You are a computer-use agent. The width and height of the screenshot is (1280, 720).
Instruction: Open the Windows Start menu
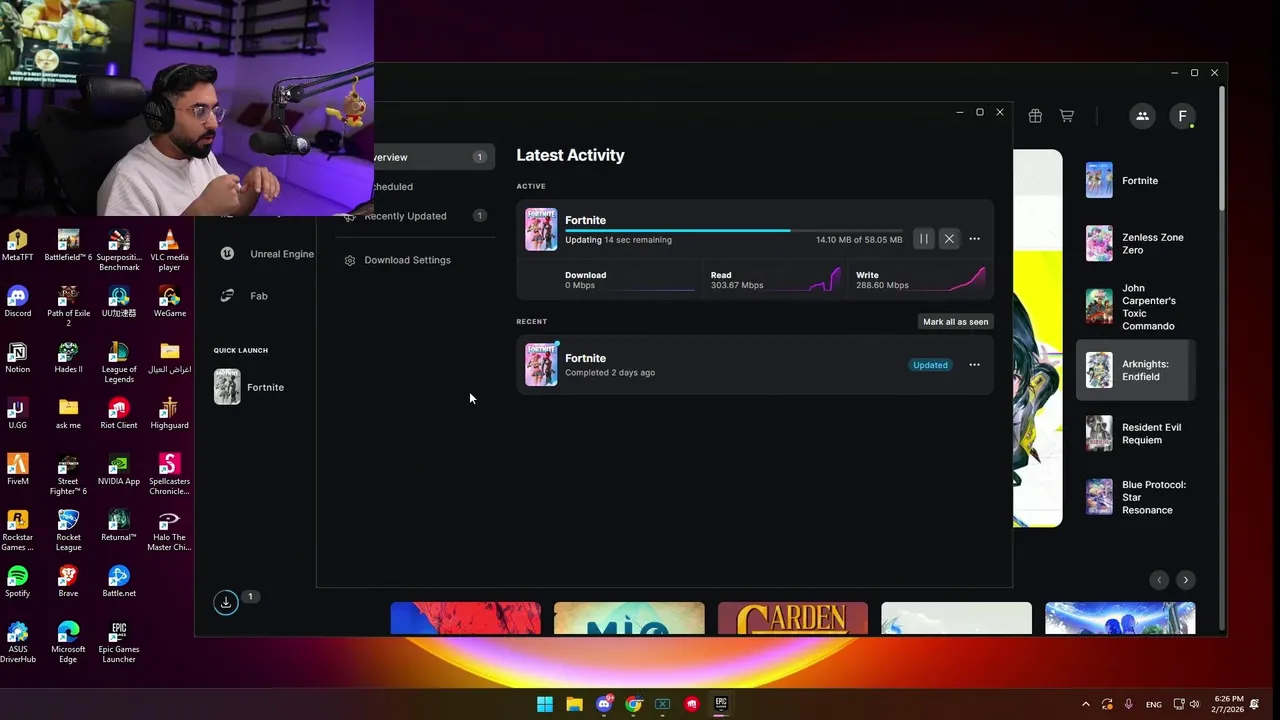pos(545,704)
